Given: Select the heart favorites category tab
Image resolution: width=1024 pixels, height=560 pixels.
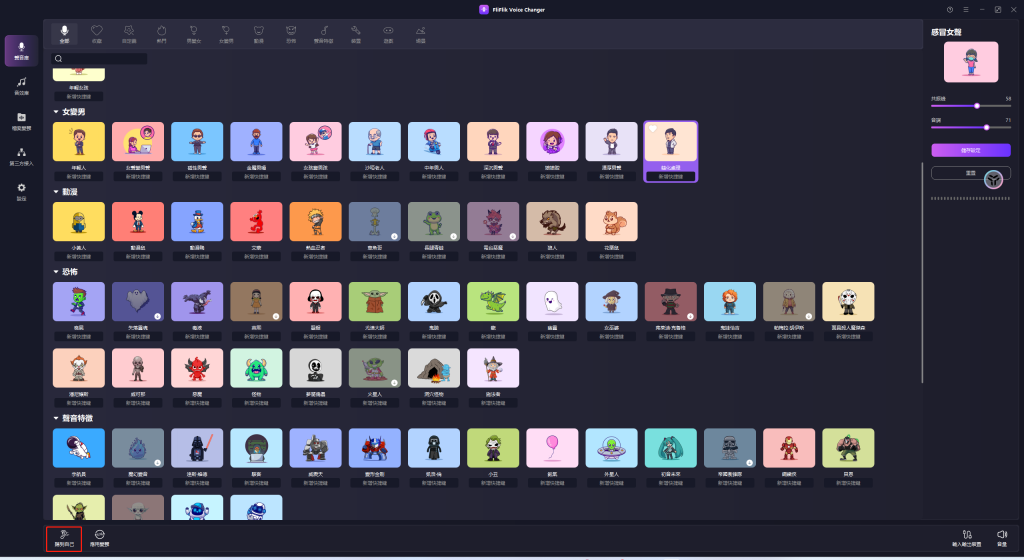Looking at the screenshot, I should point(97,34).
